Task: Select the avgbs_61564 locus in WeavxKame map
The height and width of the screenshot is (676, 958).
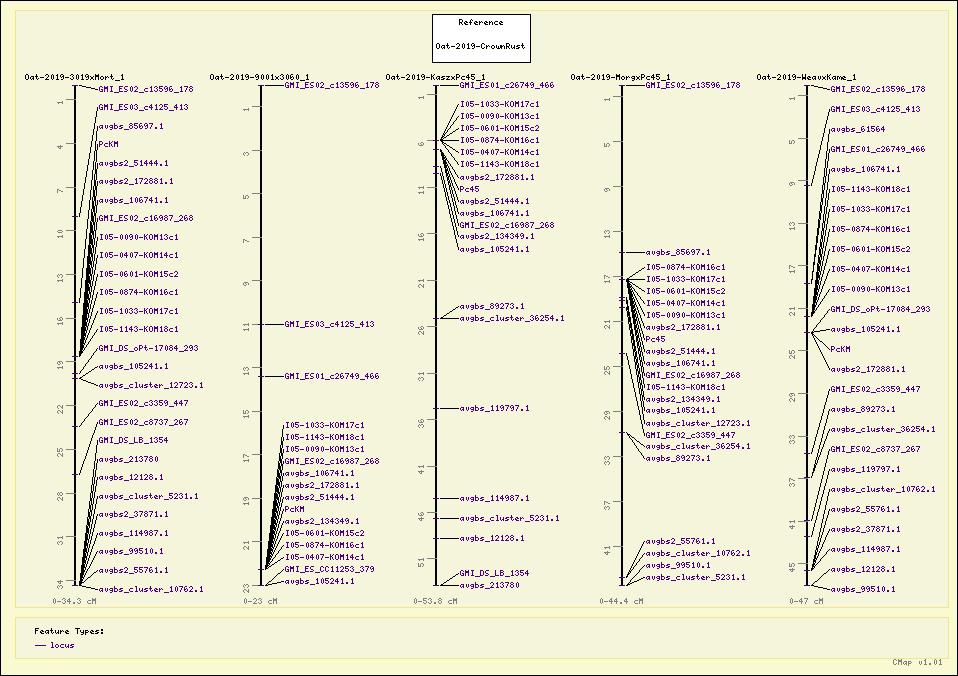Action: coord(857,129)
